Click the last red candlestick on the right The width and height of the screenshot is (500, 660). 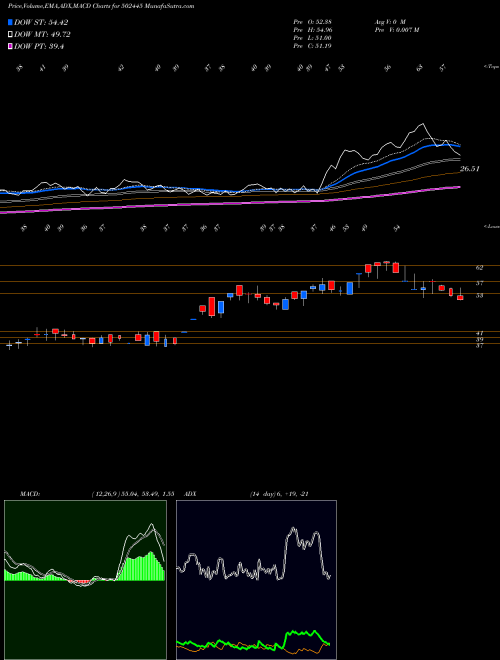[460, 297]
